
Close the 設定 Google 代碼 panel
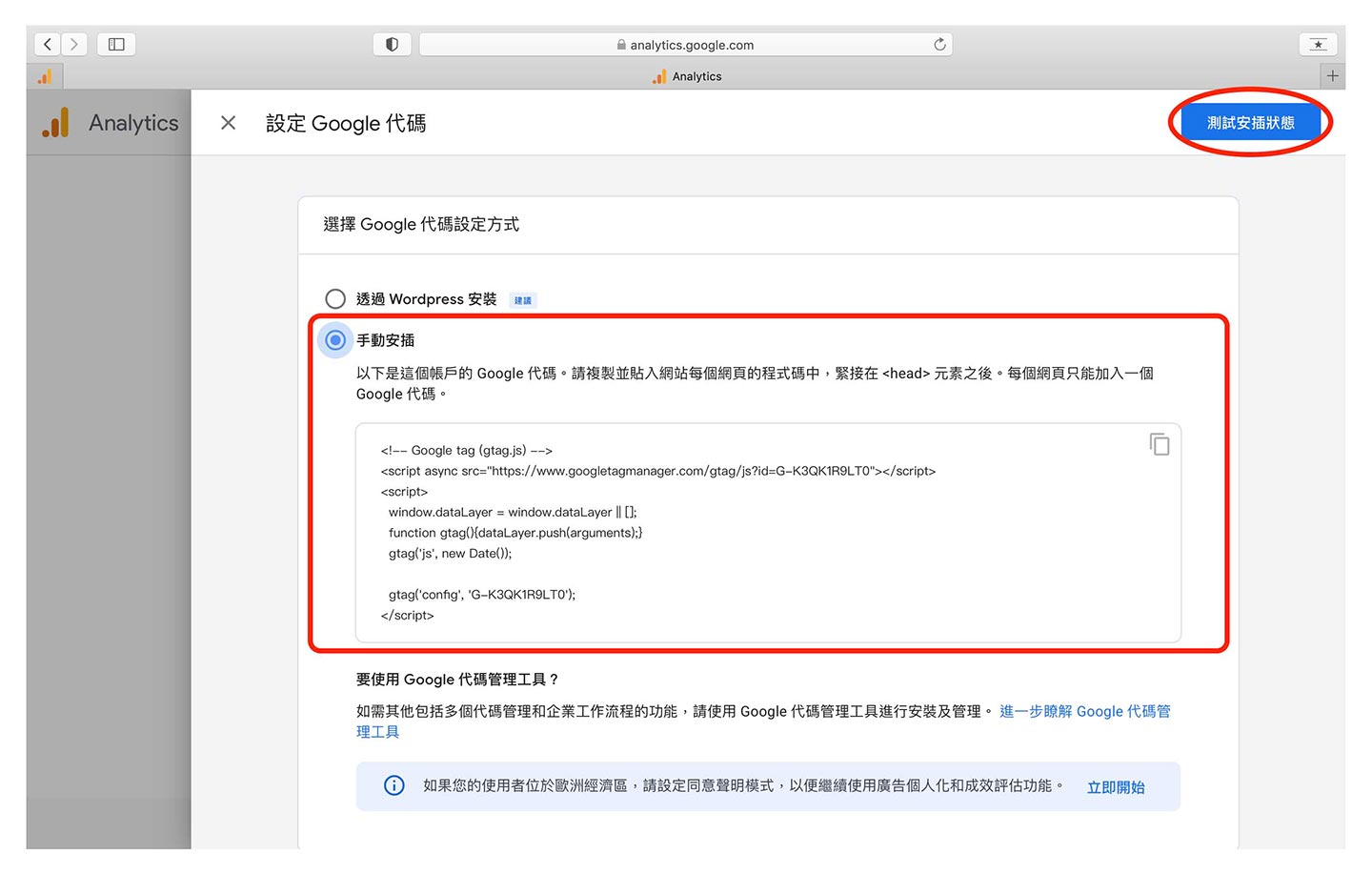pyautogui.click(x=228, y=123)
